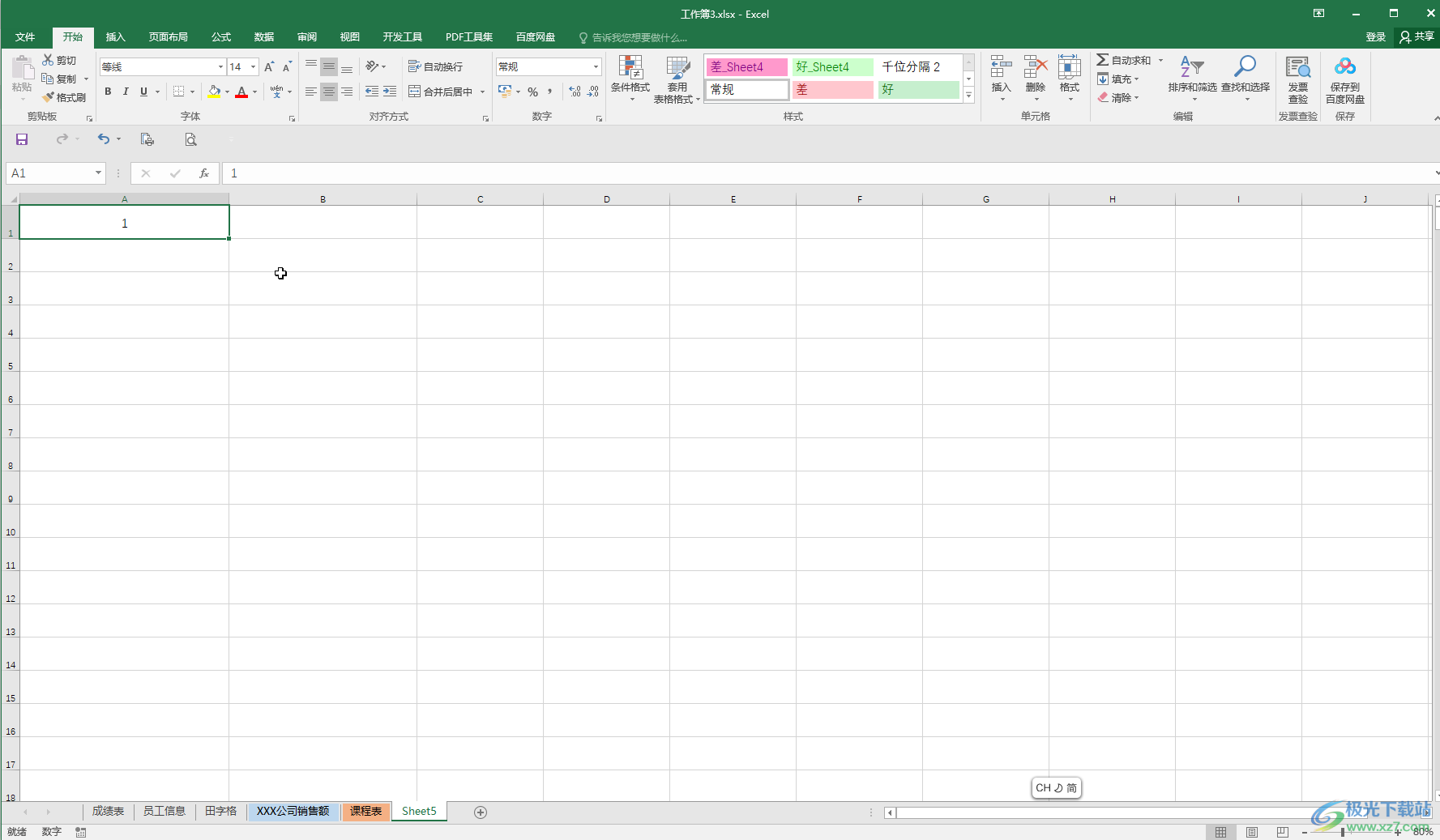
Task: Toggle Bold formatting
Action: pos(108,92)
